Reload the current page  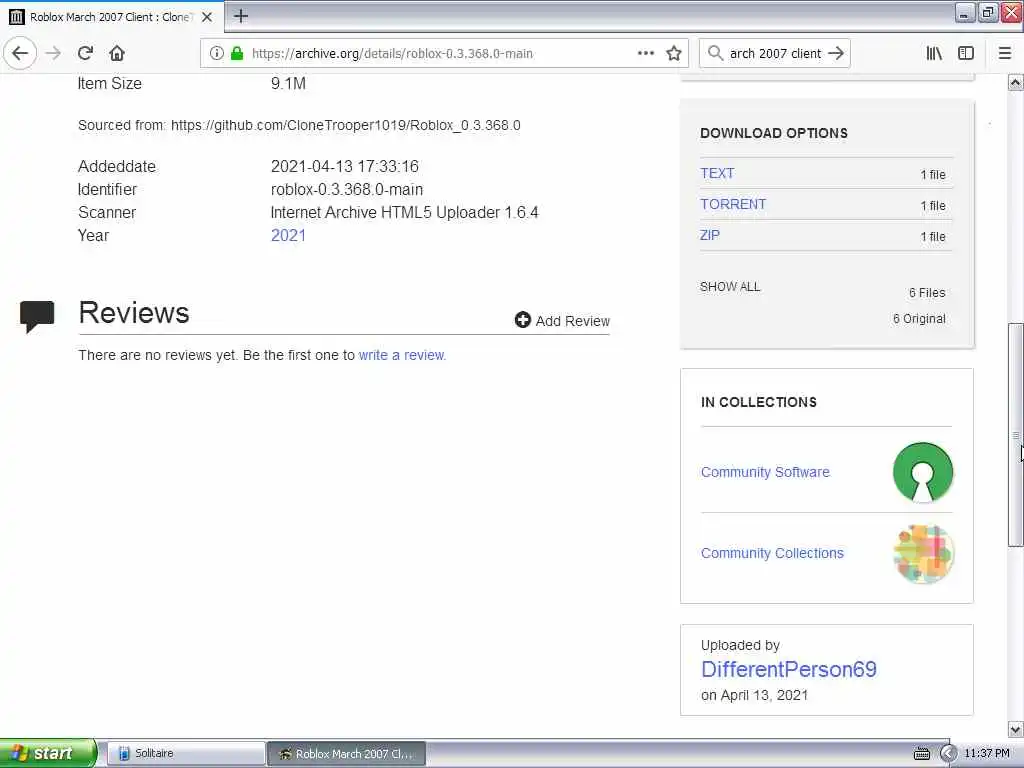[86, 54]
